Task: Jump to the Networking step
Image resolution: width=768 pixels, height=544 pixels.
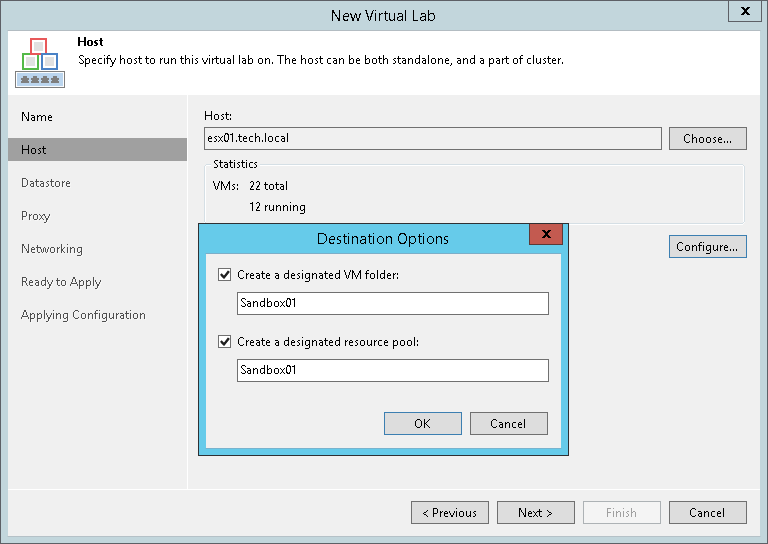Action: (52, 249)
